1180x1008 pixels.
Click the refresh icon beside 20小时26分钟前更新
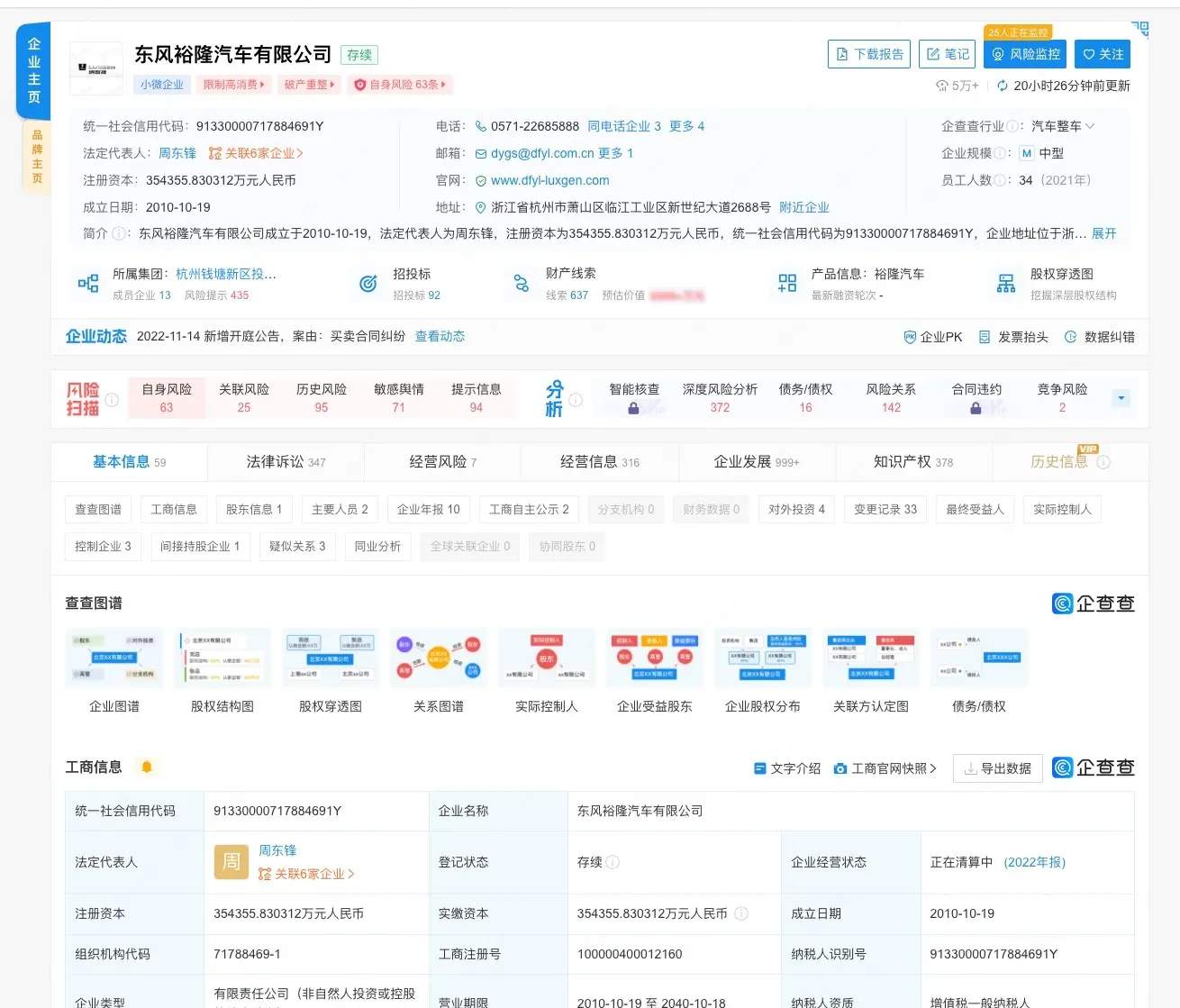[x=1002, y=86]
